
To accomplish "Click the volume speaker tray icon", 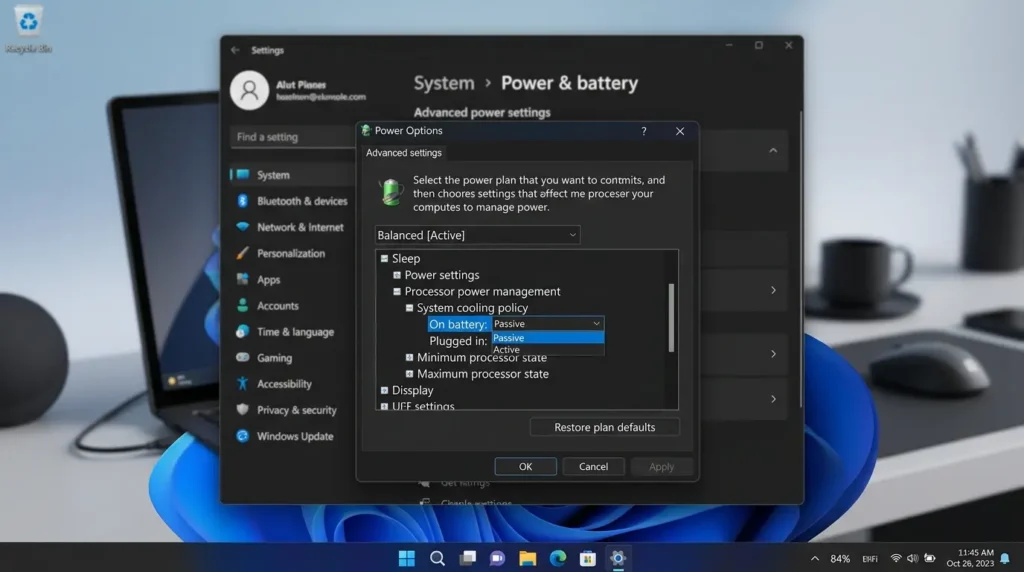I will [912, 559].
